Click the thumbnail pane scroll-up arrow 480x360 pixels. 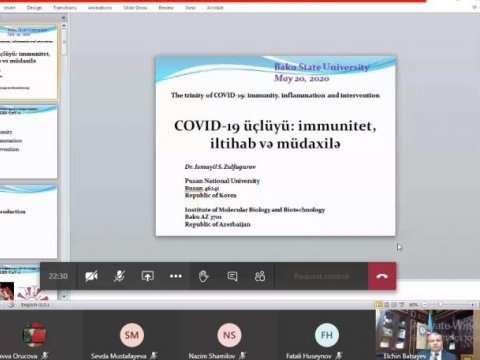click(64, 26)
